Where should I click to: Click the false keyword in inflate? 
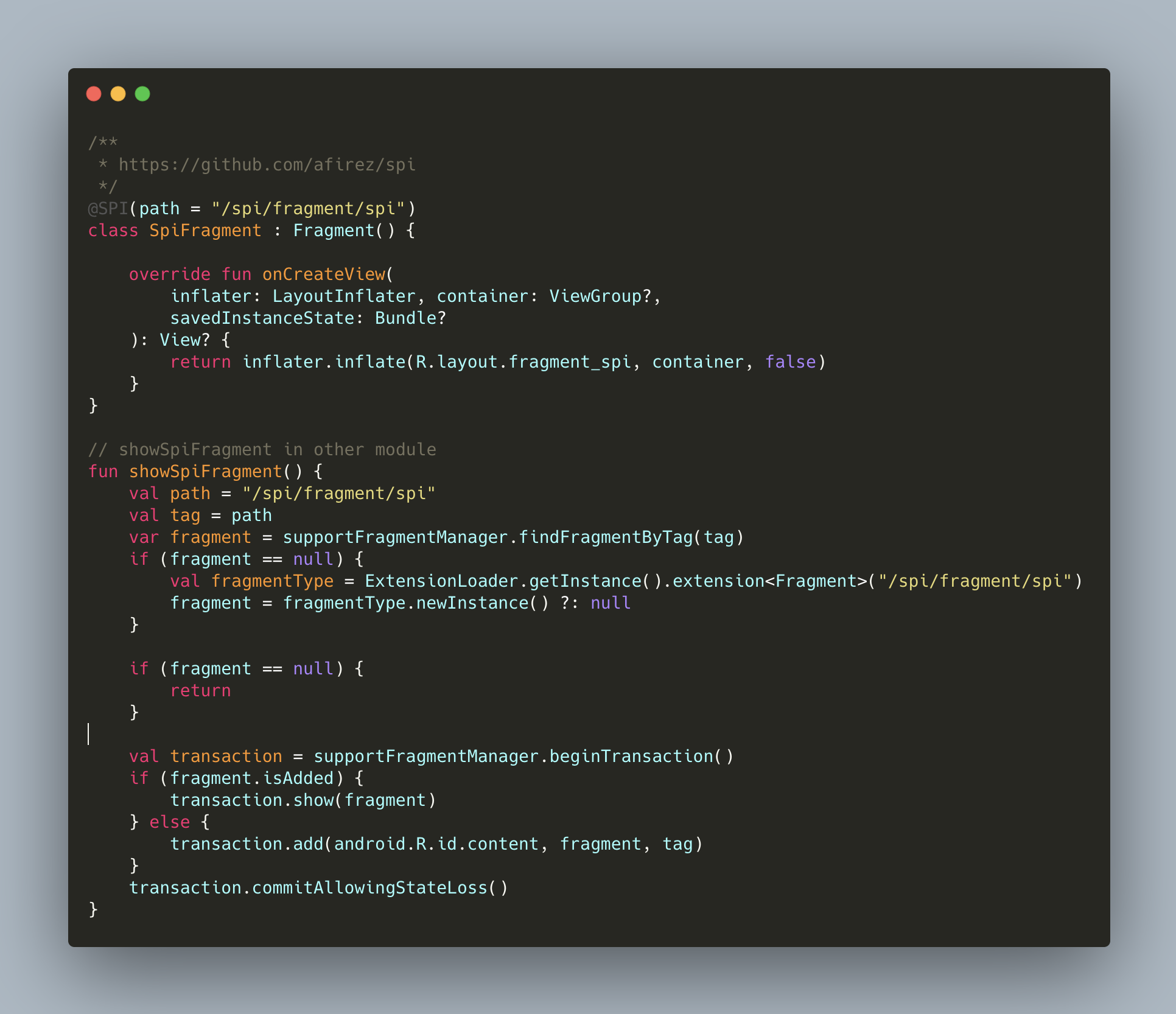click(x=790, y=362)
